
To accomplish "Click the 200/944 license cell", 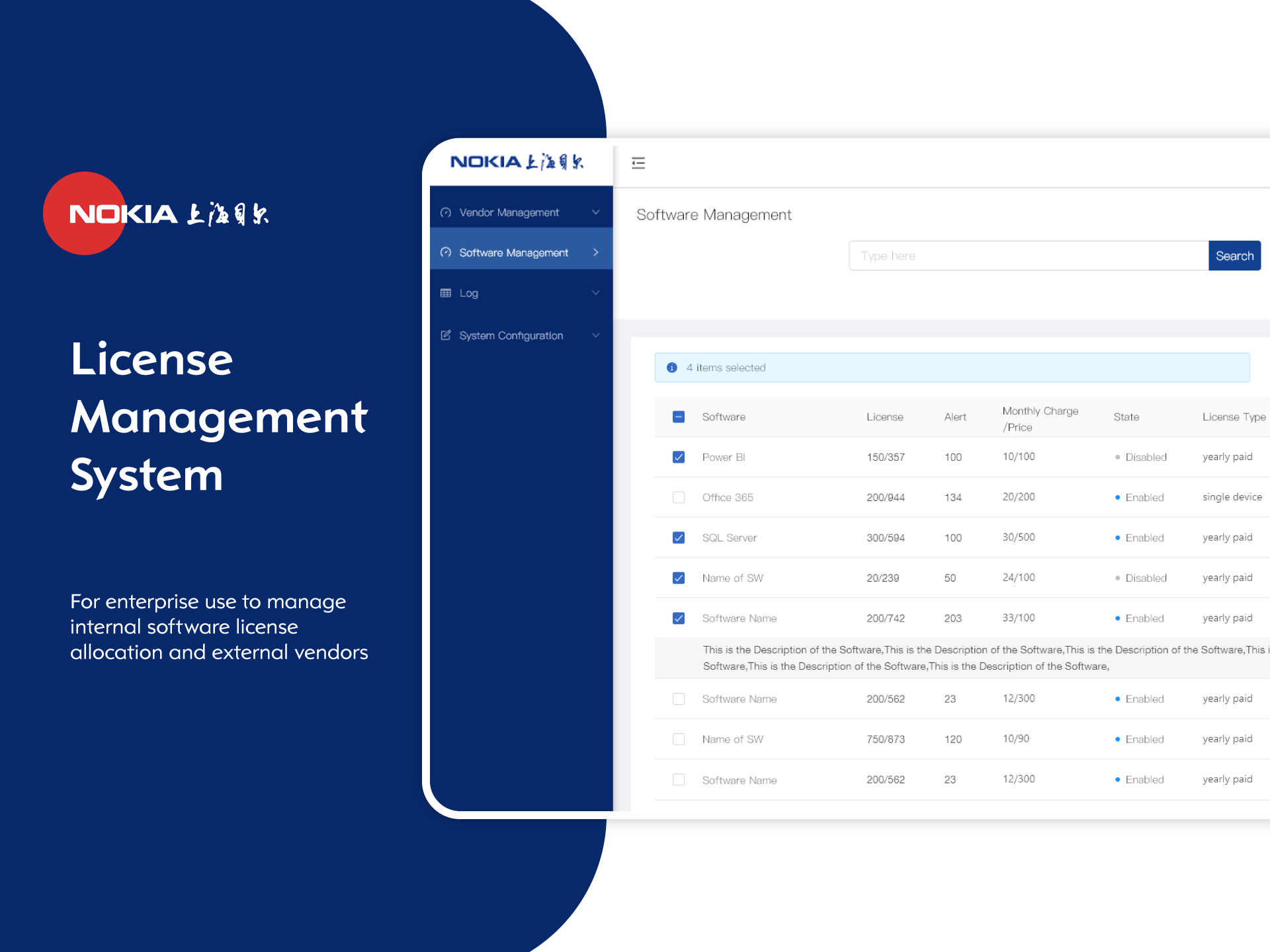I will [886, 497].
